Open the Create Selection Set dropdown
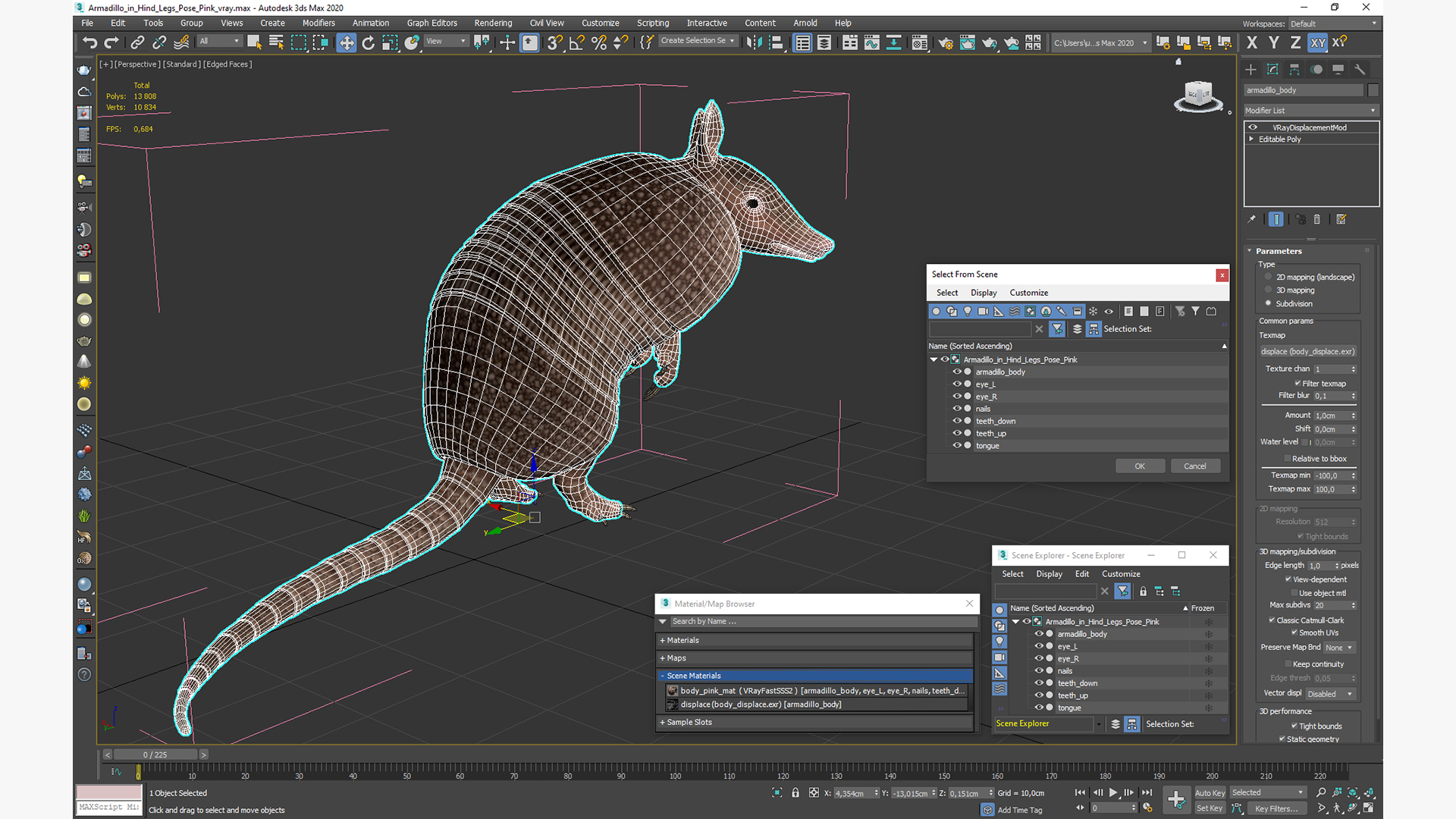 click(x=698, y=41)
